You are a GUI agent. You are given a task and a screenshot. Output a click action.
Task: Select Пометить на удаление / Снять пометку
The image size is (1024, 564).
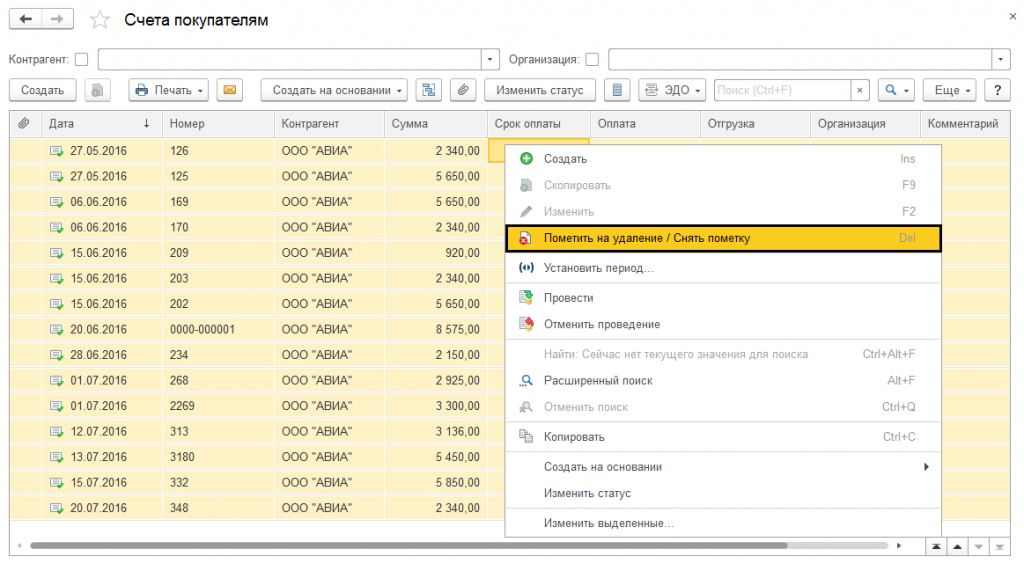(723, 238)
